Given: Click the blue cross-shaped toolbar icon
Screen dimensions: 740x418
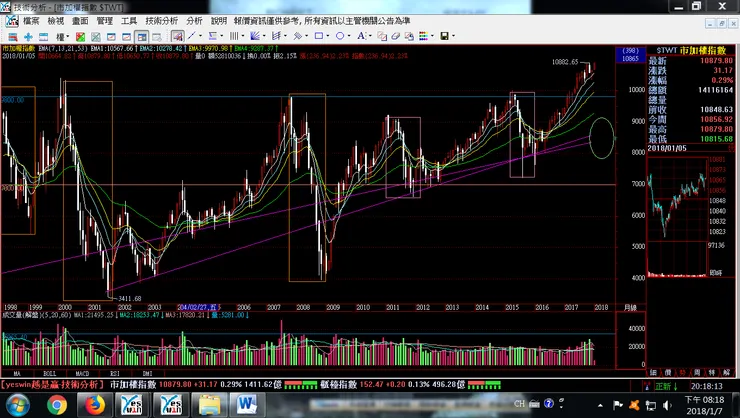Looking at the screenshot, I should point(28,36).
